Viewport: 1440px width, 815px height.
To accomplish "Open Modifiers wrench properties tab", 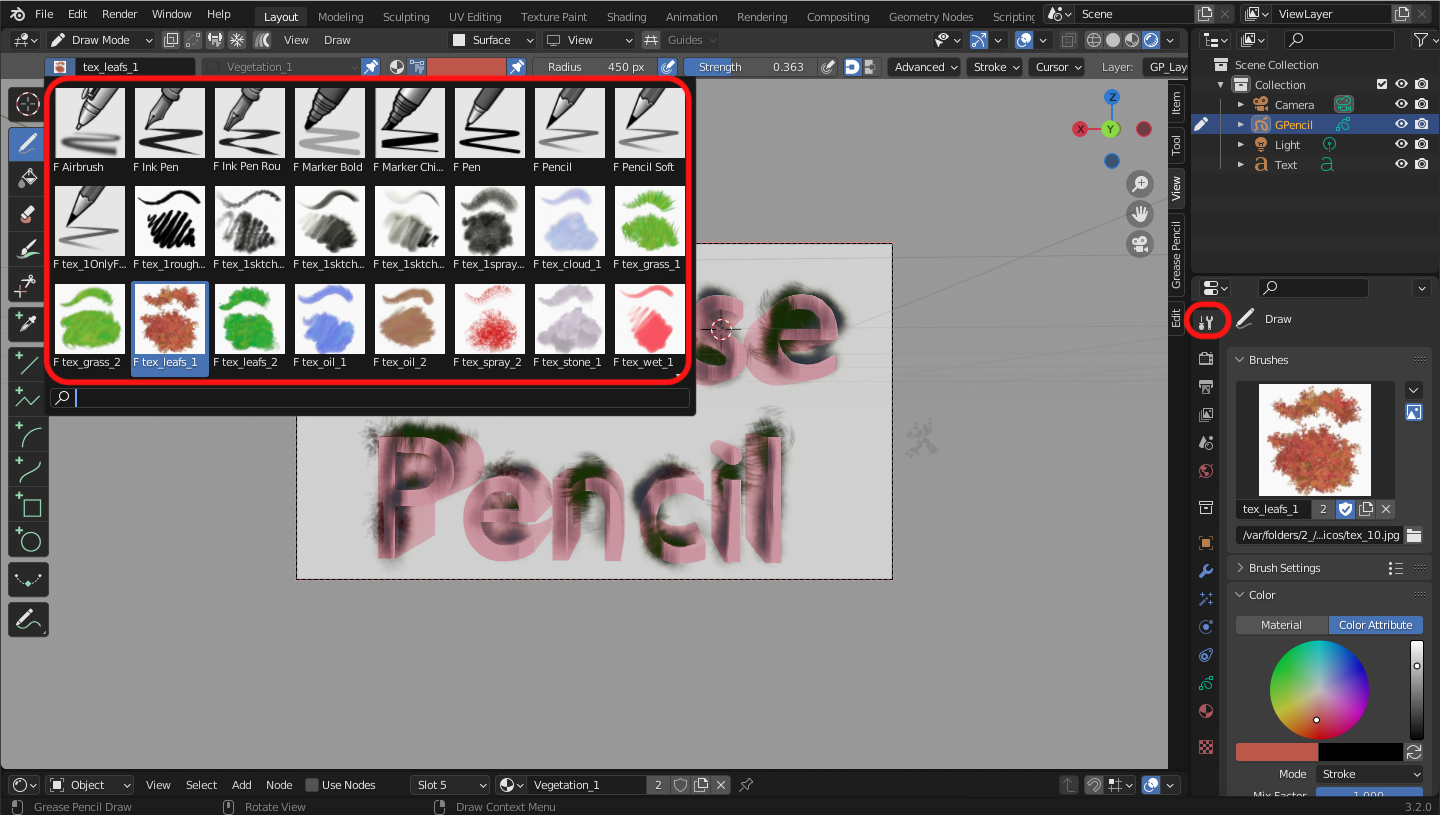I will (1206, 571).
